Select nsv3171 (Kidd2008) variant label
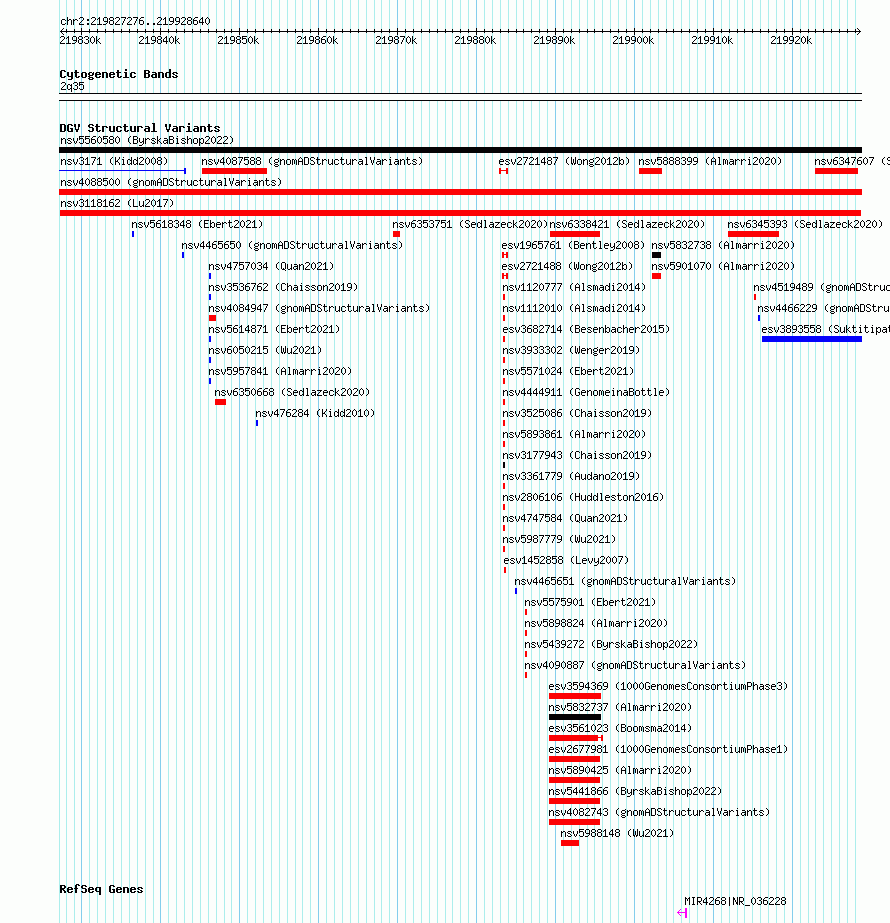The height and width of the screenshot is (923, 890). pos(114,161)
